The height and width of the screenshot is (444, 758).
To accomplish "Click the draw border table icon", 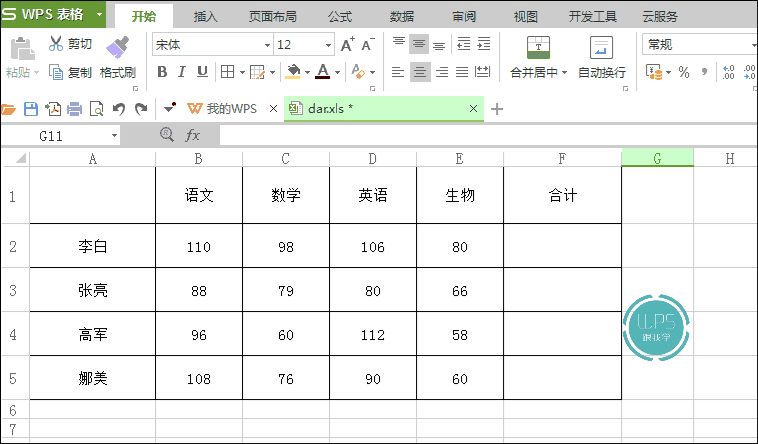I will [x=257, y=73].
